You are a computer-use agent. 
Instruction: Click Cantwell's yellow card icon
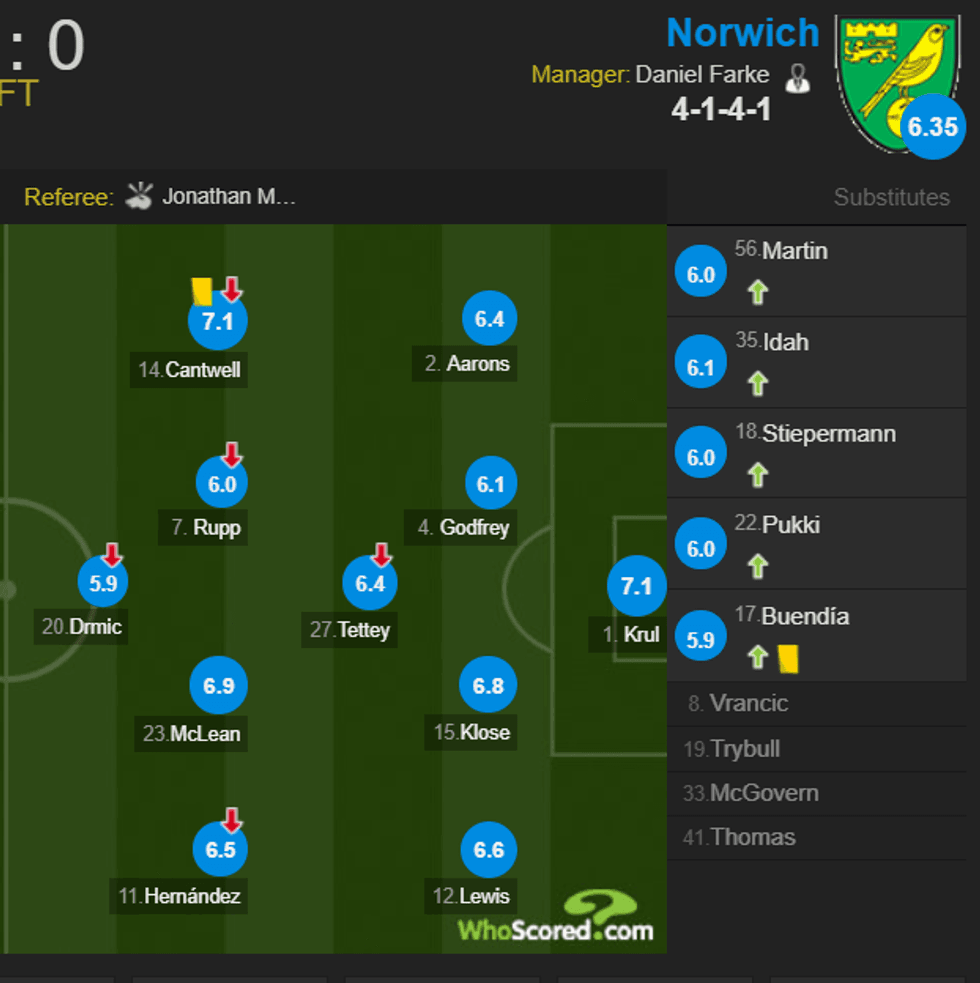(202, 291)
